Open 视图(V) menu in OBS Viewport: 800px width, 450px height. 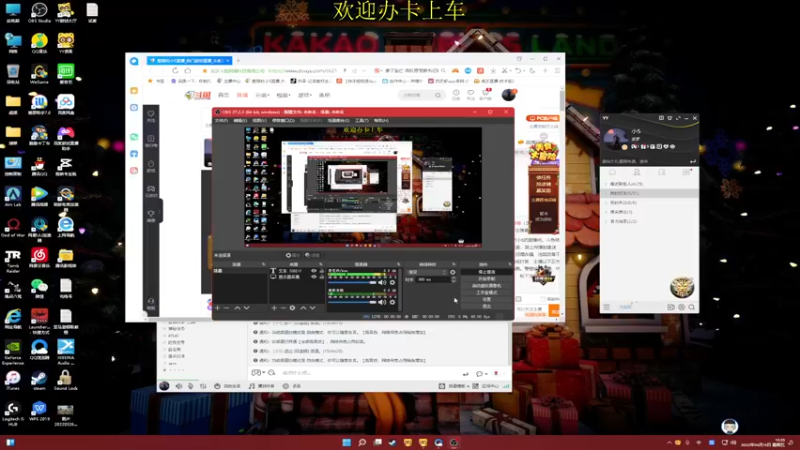click(x=259, y=121)
